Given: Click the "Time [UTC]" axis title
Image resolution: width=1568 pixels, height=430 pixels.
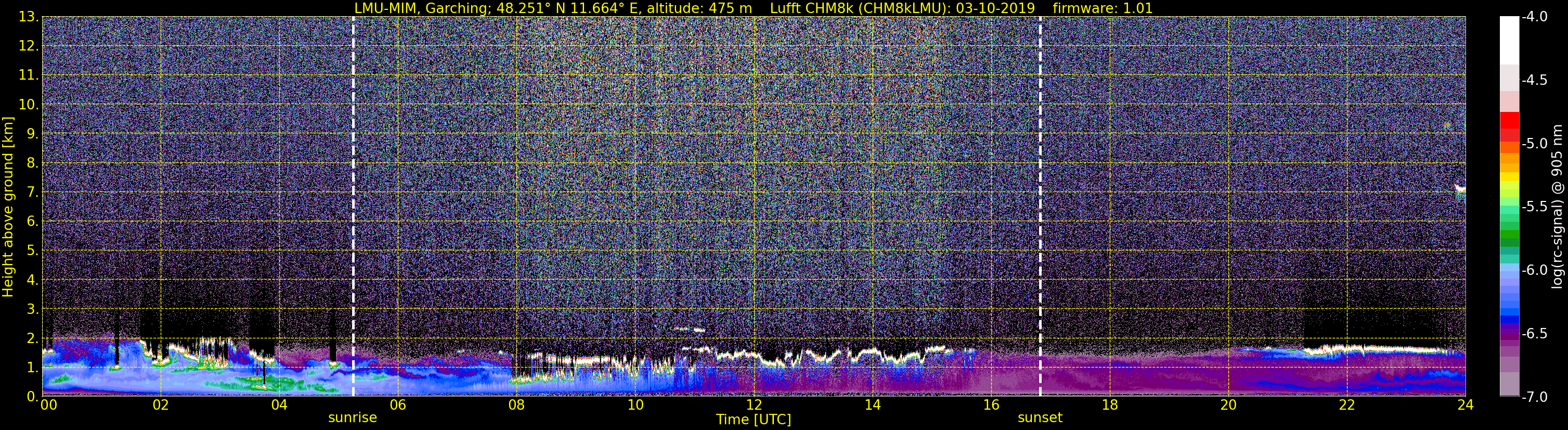Looking at the screenshot, I should coord(754,420).
